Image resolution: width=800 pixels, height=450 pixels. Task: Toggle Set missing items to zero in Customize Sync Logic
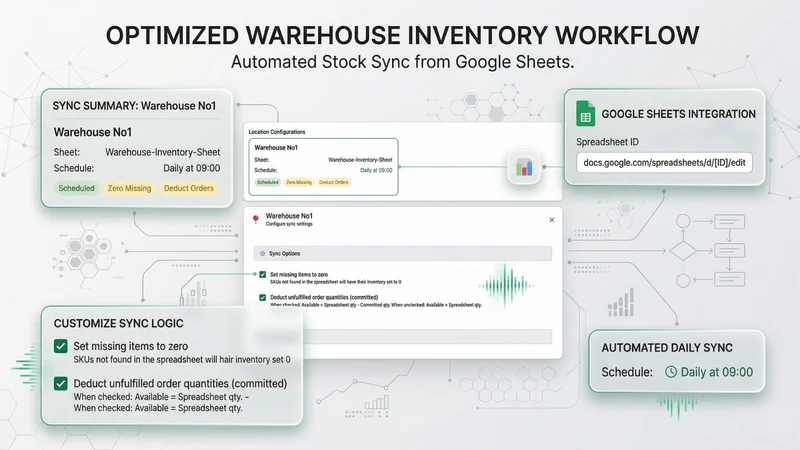point(61,346)
